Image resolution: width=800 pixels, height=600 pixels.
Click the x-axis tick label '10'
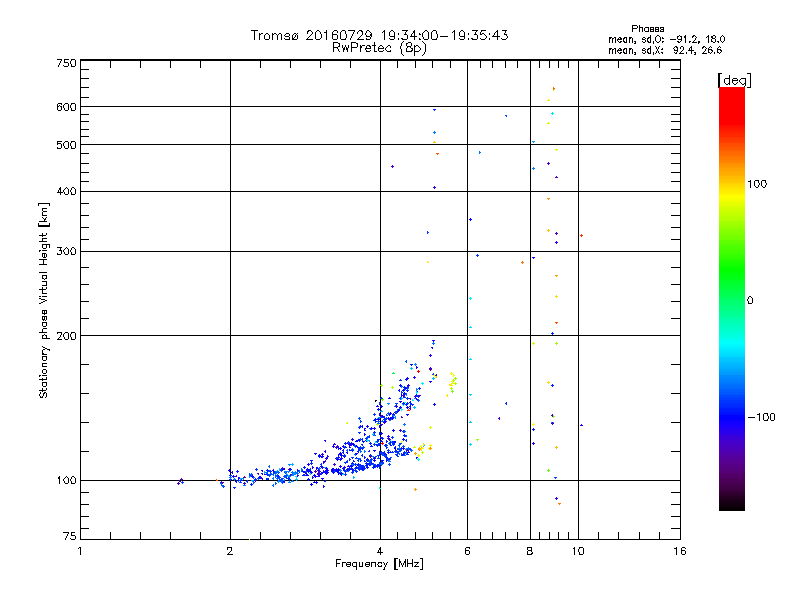578,551
